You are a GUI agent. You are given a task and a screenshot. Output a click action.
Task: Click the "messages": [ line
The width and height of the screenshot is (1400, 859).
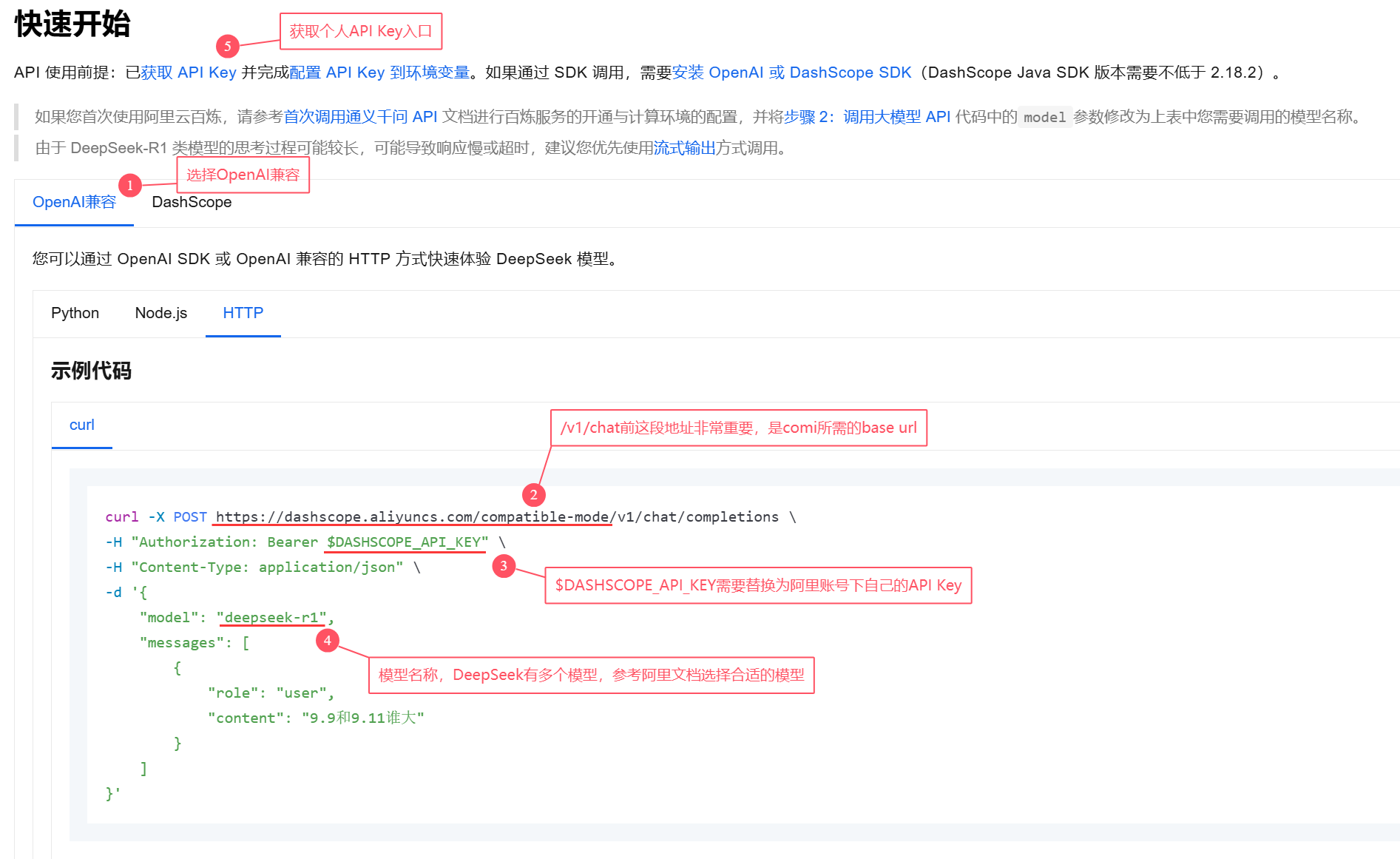coord(195,642)
